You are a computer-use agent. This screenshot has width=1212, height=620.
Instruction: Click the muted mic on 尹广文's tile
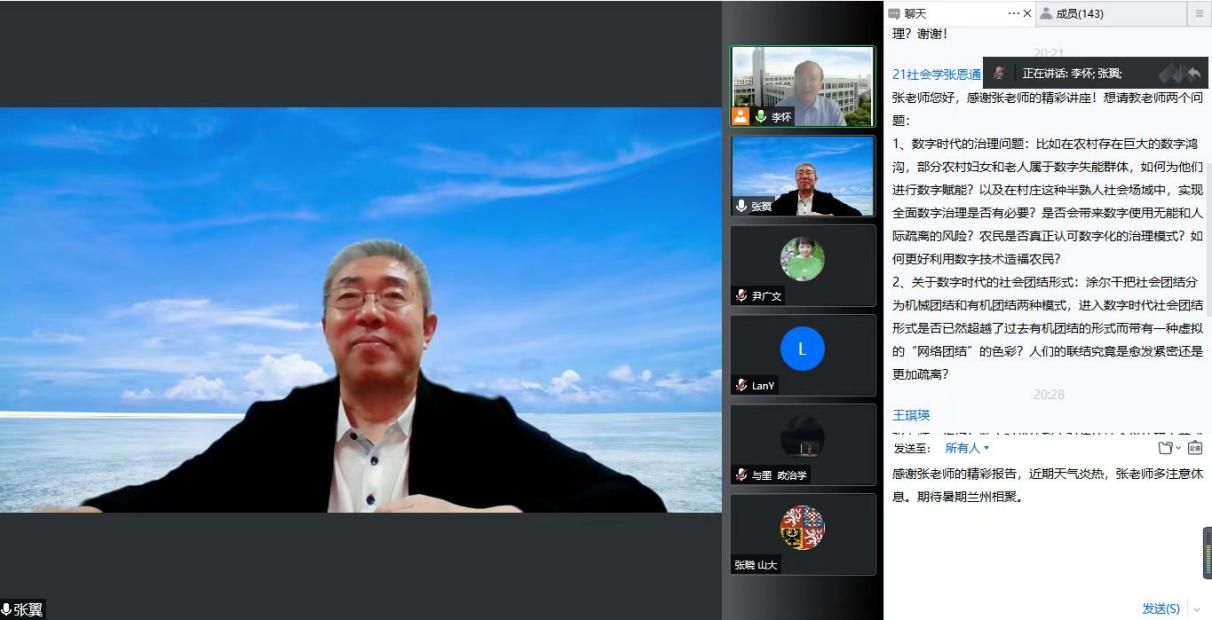coord(741,296)
